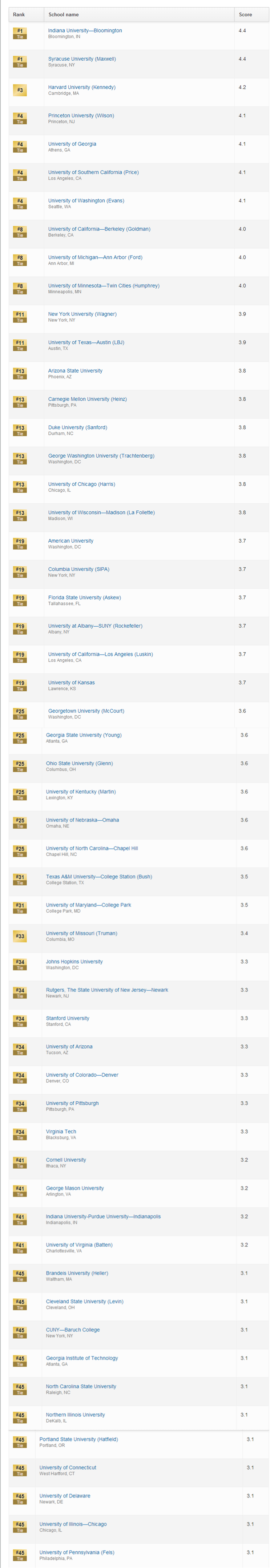270x1568 pixels.
Task: Open CUNY—Baruch College link
Action: pyautogui.click(x=73, y=1330)
